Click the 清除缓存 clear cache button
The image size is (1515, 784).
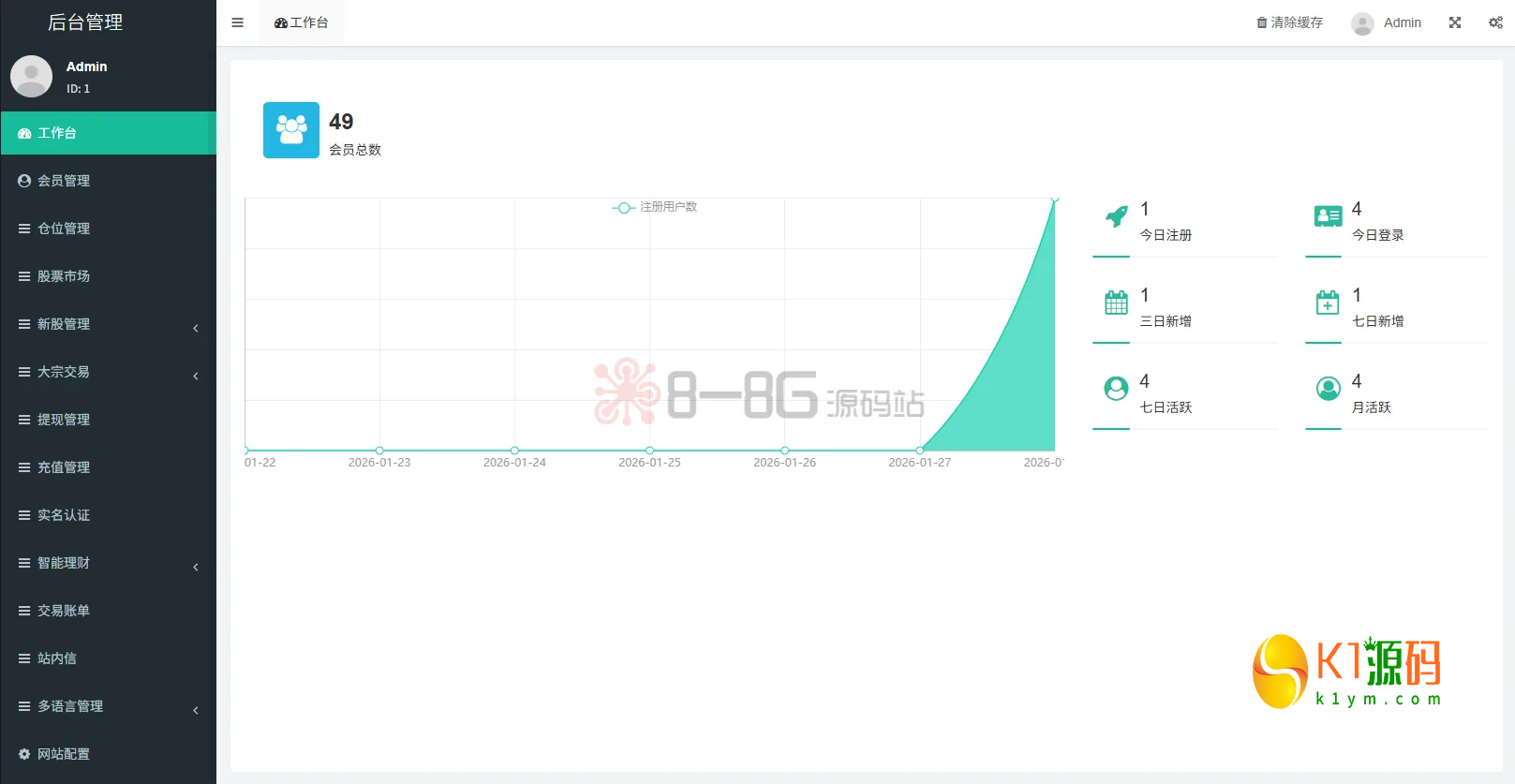[x=1290, y=22]
